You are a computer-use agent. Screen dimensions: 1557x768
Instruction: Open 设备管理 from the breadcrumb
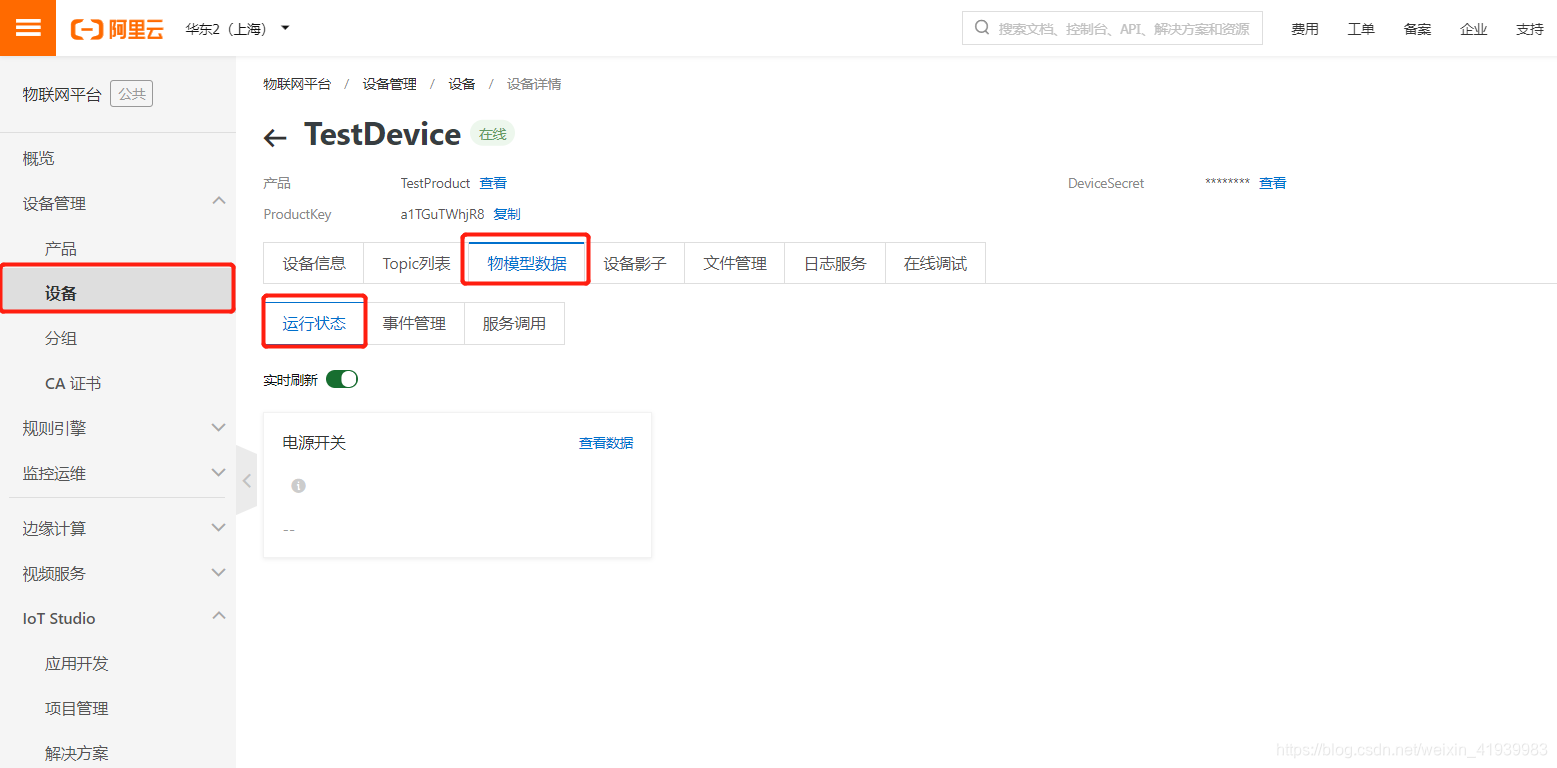pyautogui.click(x=389, y=84)
